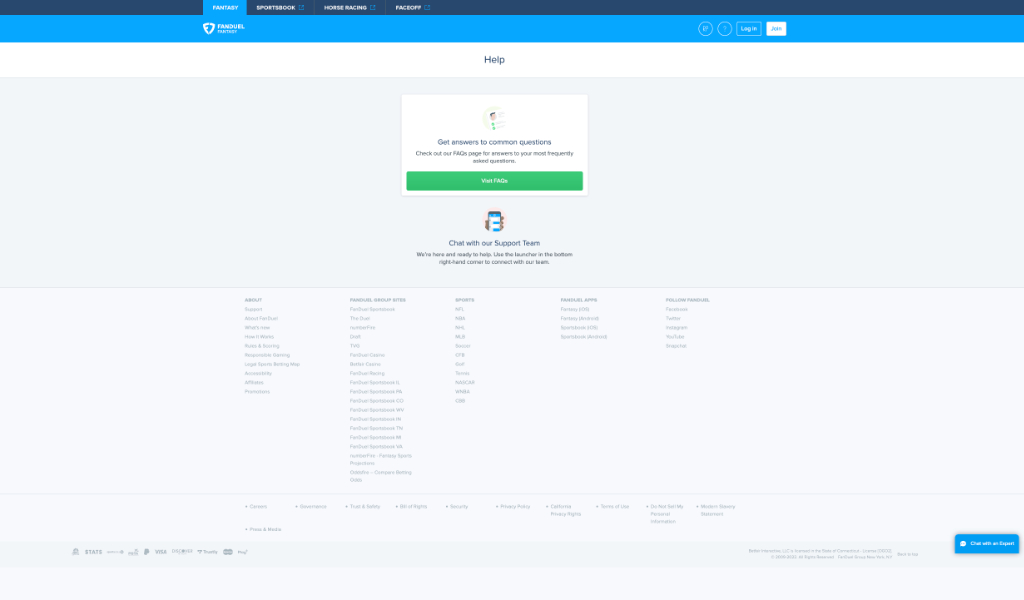Open the Terms of Use link

(615, 507)
